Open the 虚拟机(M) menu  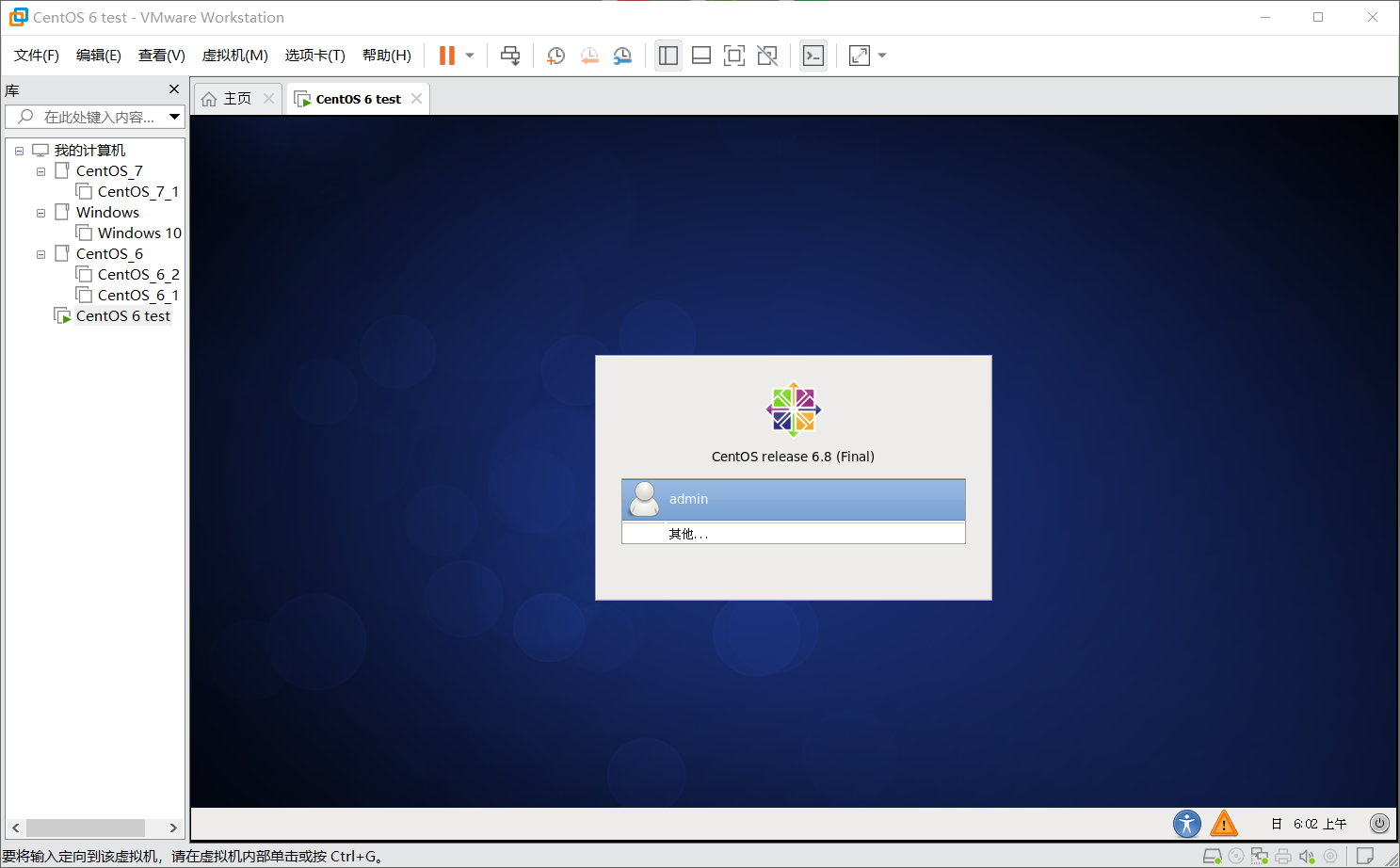tap(235, 56)
